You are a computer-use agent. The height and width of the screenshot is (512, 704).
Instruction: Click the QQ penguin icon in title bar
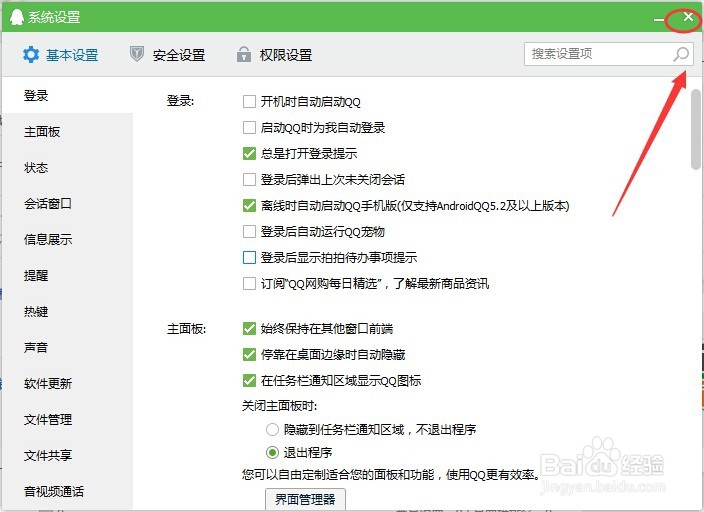point(17,17)
